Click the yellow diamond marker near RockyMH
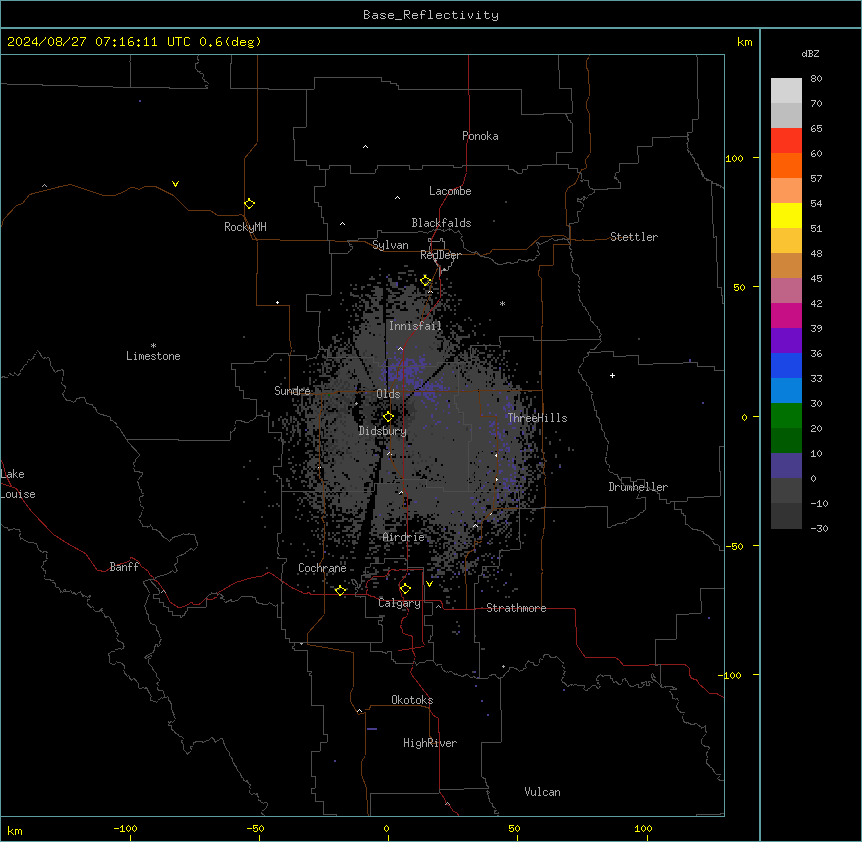Viewport: 862px width, 842px height. click(x=249, y=203)
